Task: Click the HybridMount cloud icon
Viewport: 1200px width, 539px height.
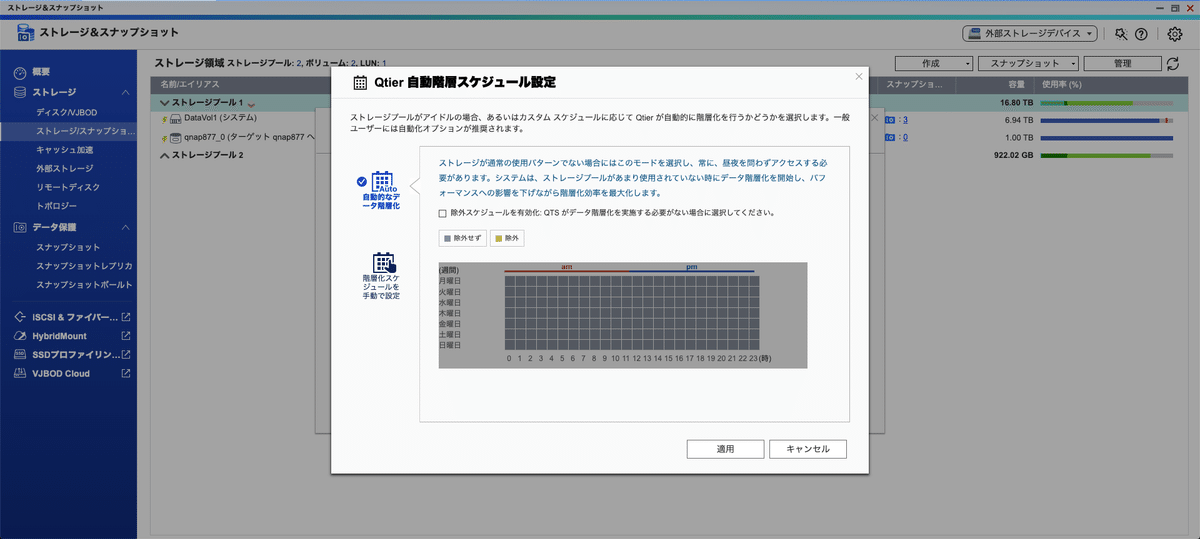Action: (20, 336)
